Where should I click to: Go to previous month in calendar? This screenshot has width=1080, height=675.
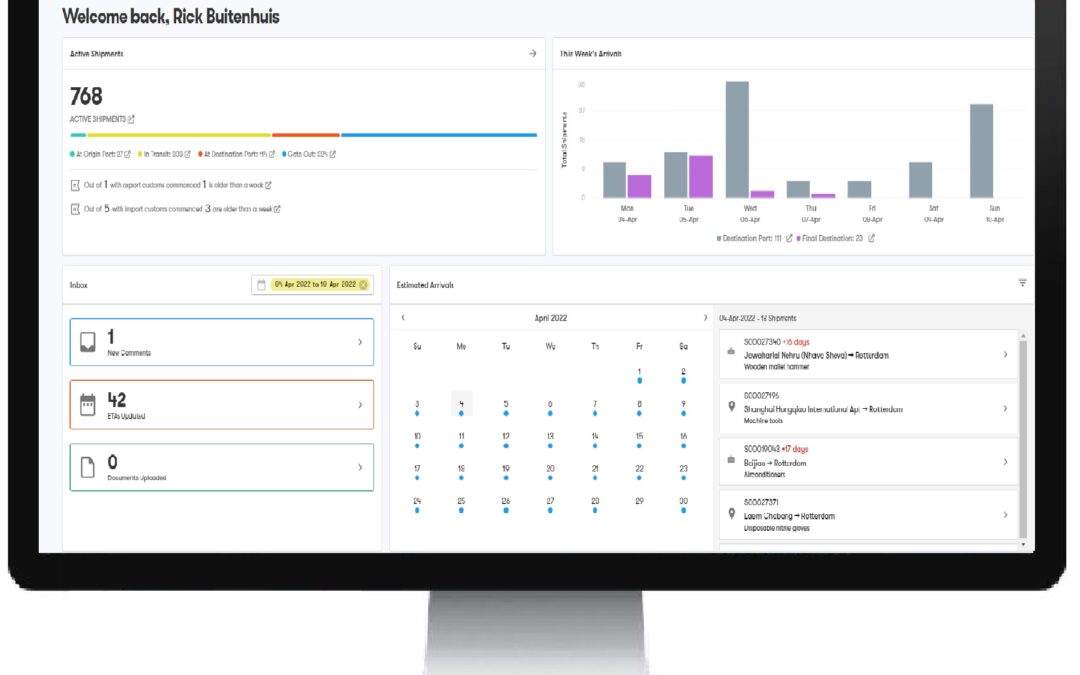point(403,318)
